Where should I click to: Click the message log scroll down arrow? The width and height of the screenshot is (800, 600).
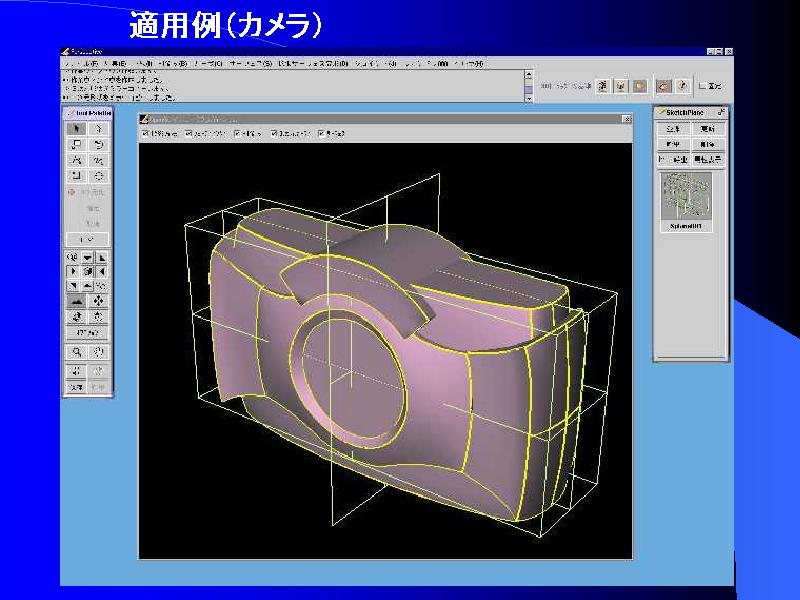point(529,98)
